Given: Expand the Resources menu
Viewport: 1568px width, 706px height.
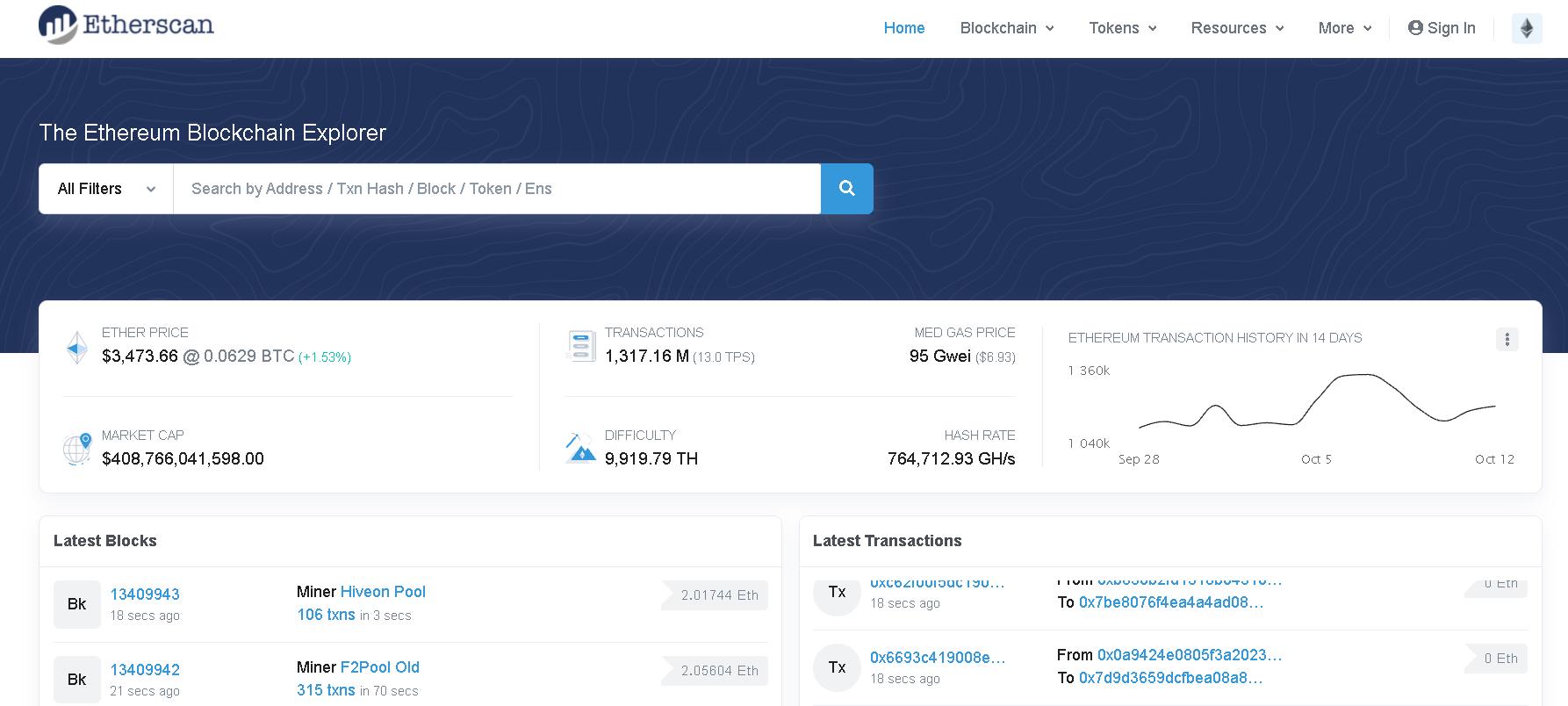Looking at the screenshot, I should 1237,28.
